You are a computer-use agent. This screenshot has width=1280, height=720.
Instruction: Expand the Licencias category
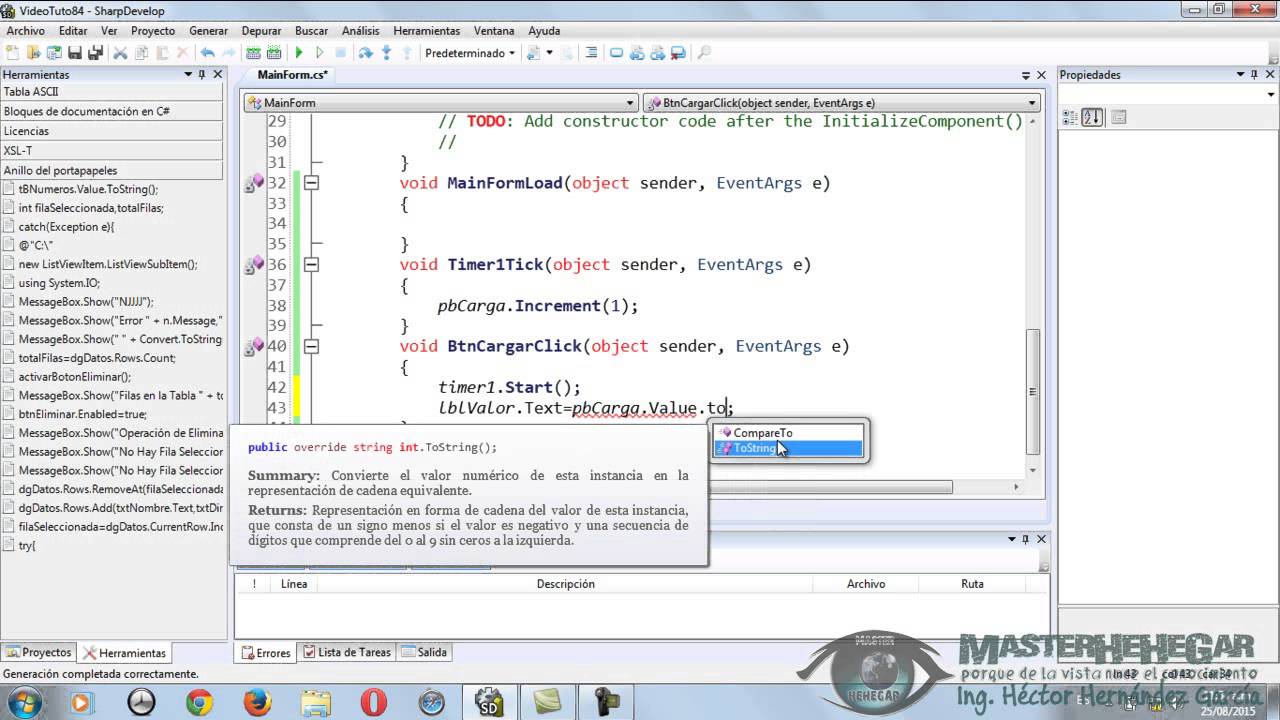pyautogui.click(x=112, y=131)
